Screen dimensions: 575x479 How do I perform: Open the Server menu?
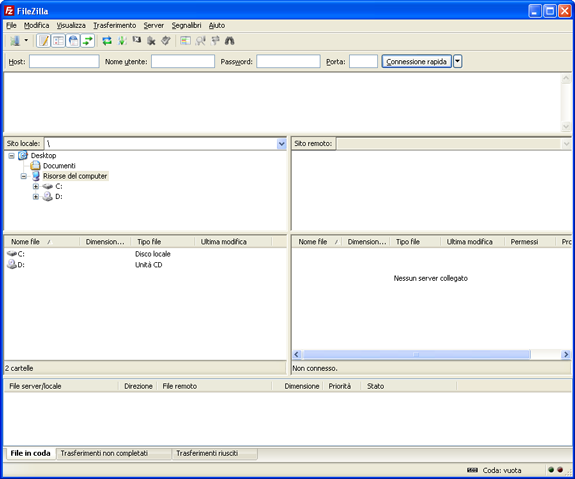[154, 25]
